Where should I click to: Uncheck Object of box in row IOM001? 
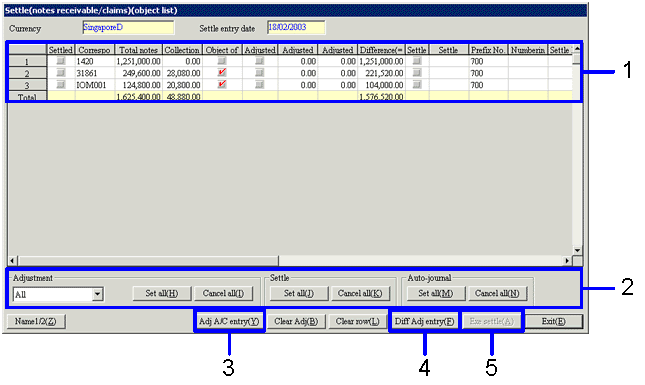[x=222, y=85]
